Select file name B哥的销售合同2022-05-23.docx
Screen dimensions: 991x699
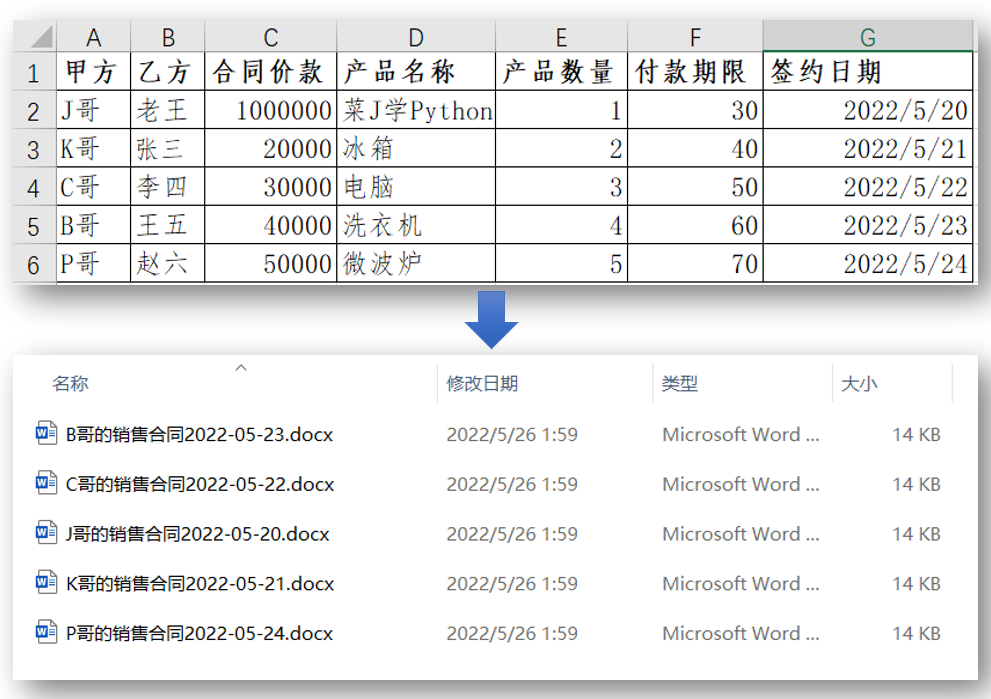(199, 434)
